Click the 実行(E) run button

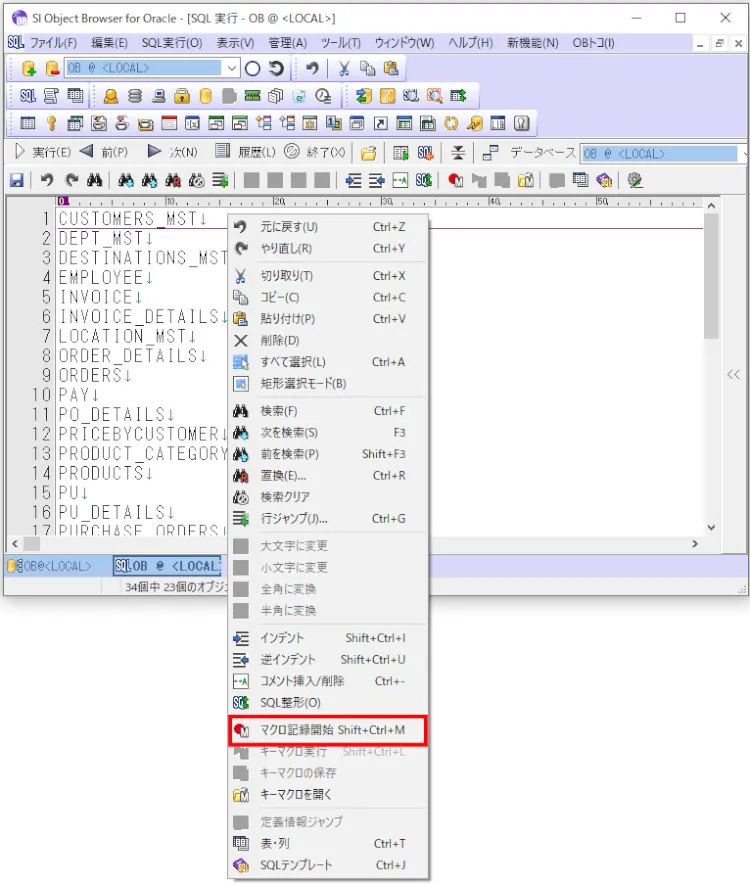[x=42, y=152]
